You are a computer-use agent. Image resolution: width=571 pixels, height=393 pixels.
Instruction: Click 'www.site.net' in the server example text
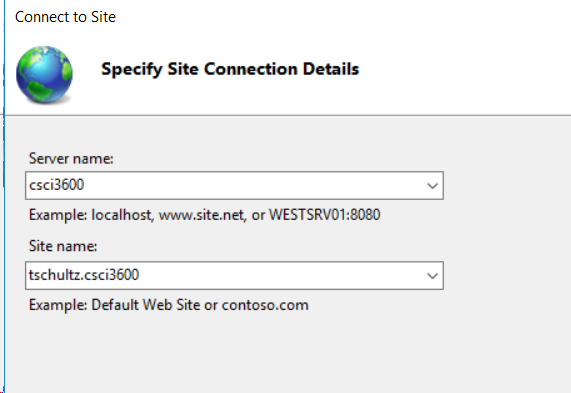point(202,215)
